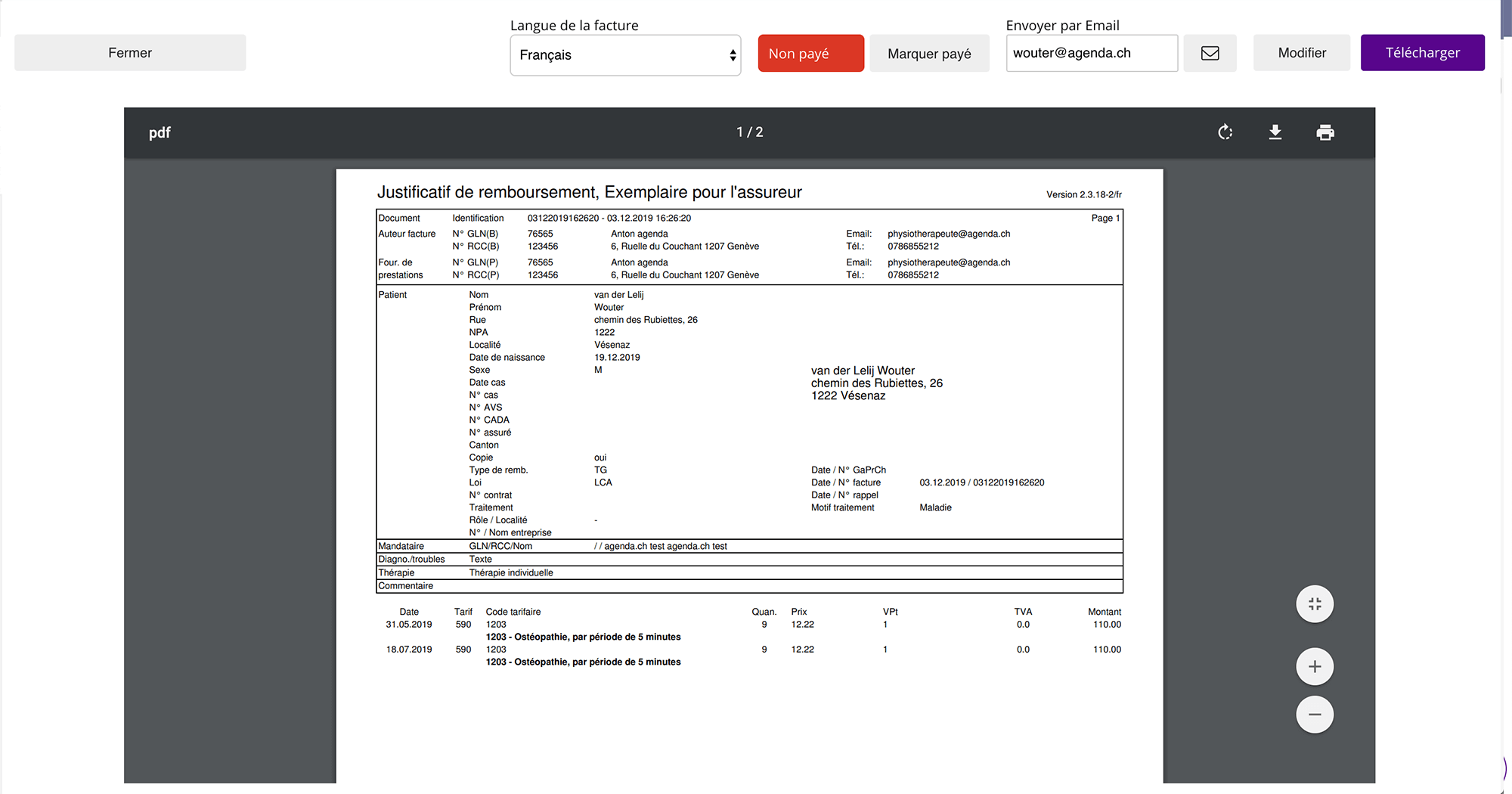
Task: Select the first Ostéopathie line from 31.05.2019
Action: [583, 637]
